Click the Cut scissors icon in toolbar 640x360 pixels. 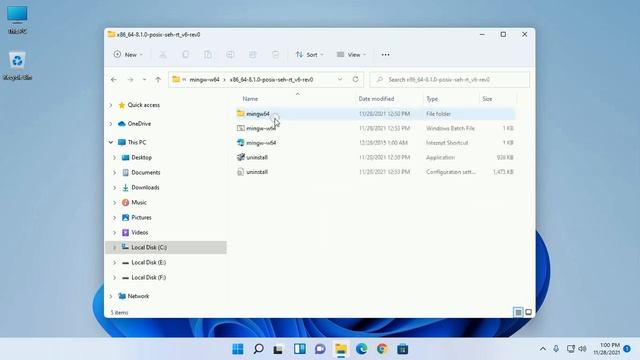coord(163,54)
